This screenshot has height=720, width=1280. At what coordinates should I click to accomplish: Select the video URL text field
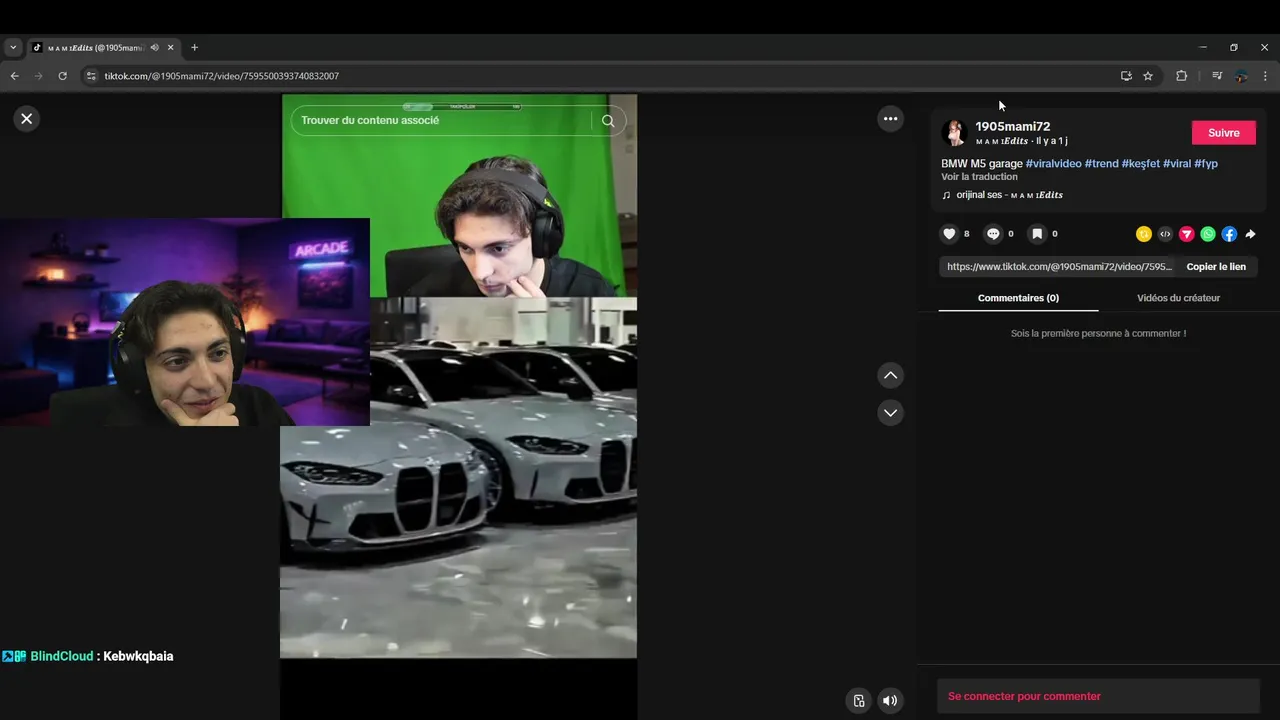(x=1059, y=267)
